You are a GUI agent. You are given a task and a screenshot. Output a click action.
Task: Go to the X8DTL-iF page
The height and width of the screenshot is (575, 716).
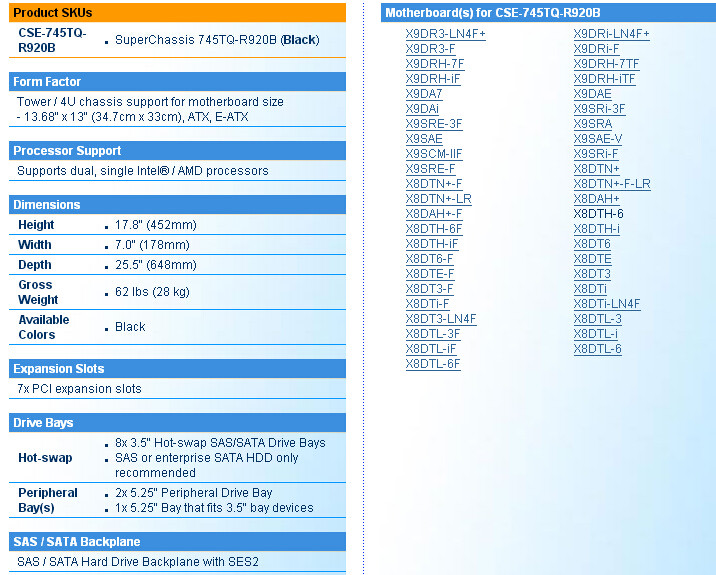[x=431, y=350]
